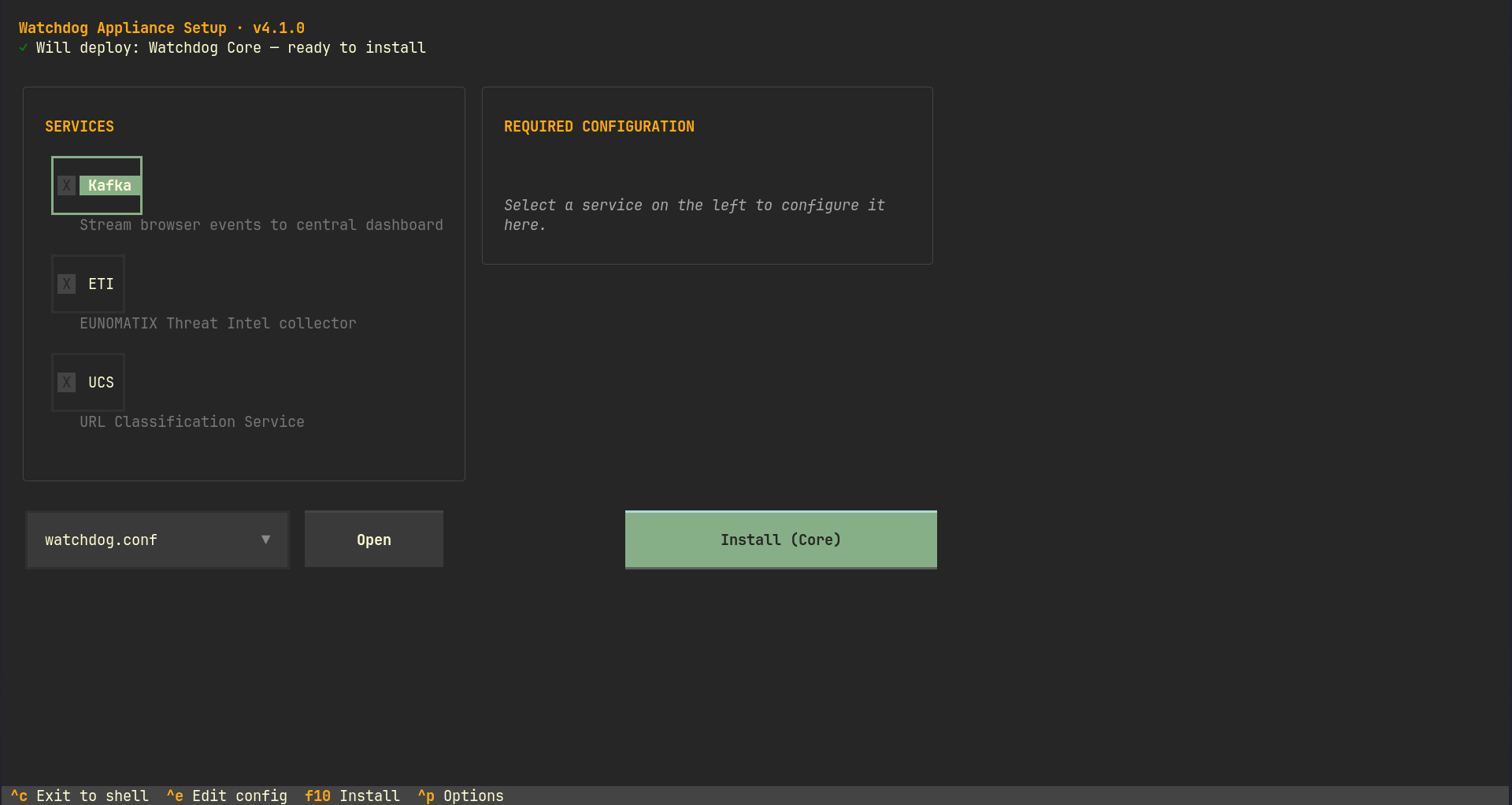
Task: Click the 'Will deploy: Watchdog Core' status line
Action: click(231, 47)
